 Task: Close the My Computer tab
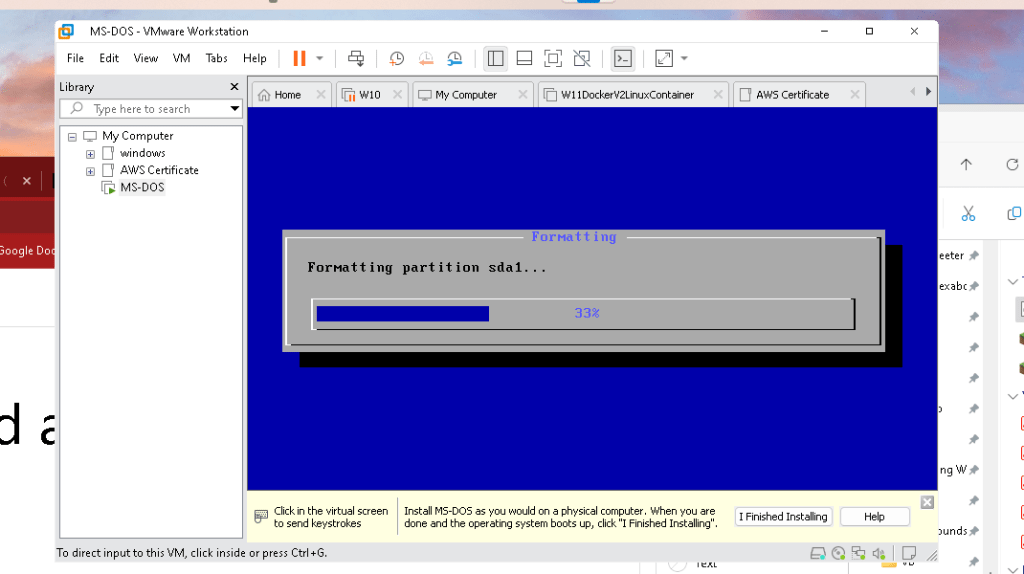[x=522, y=95]
